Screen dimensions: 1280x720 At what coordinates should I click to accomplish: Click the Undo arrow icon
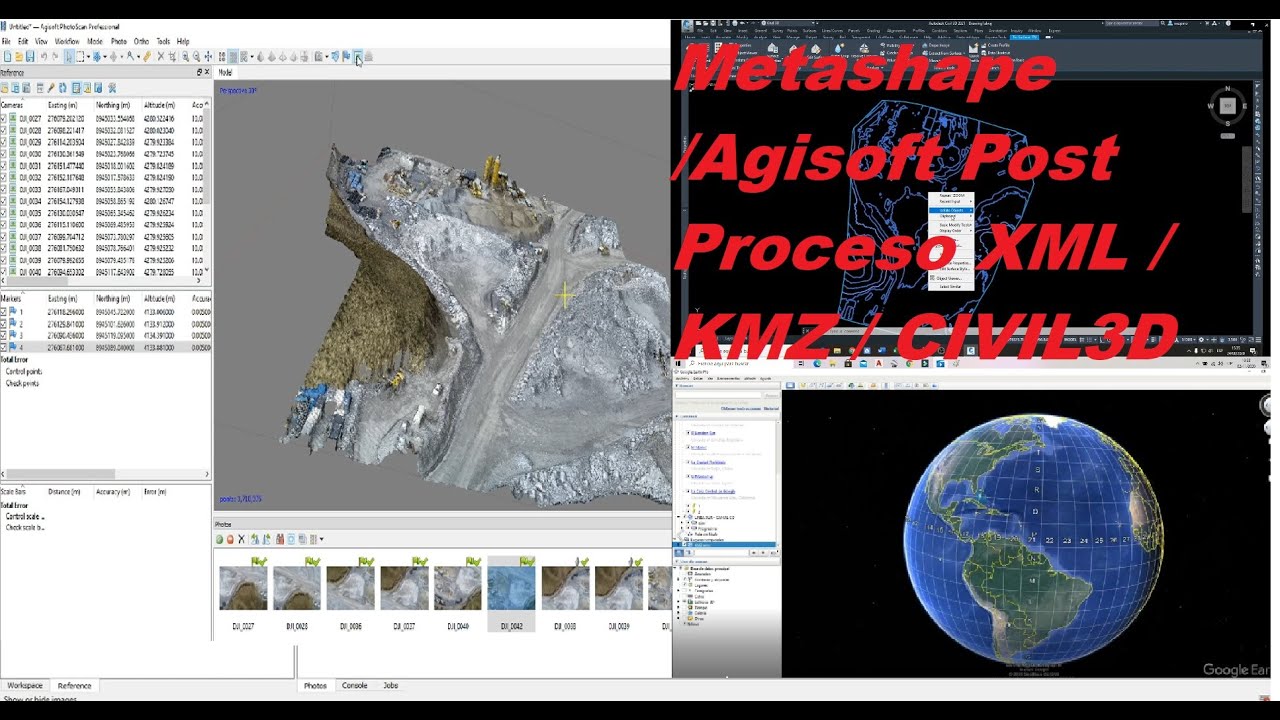44,57
